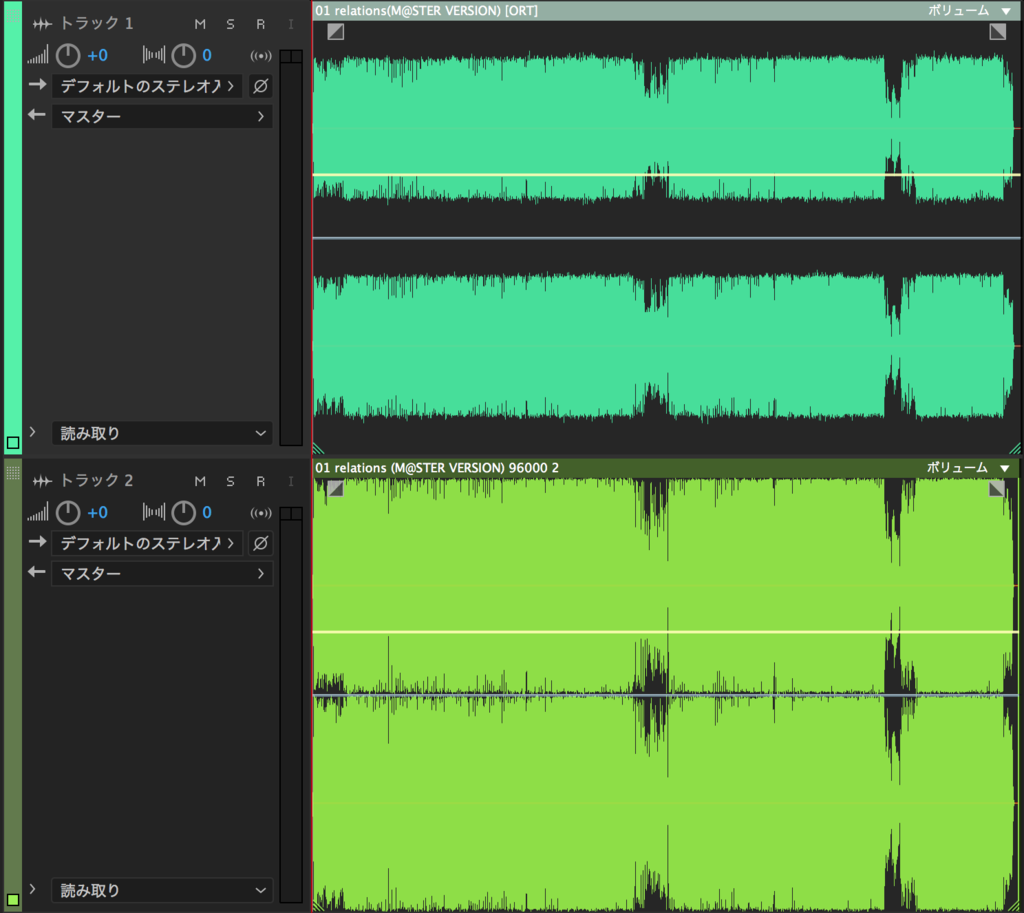This screenshot has height=913, width=1024.
Task: Select the Track 1 pan value 0
Action: click(x=206, y=56)
